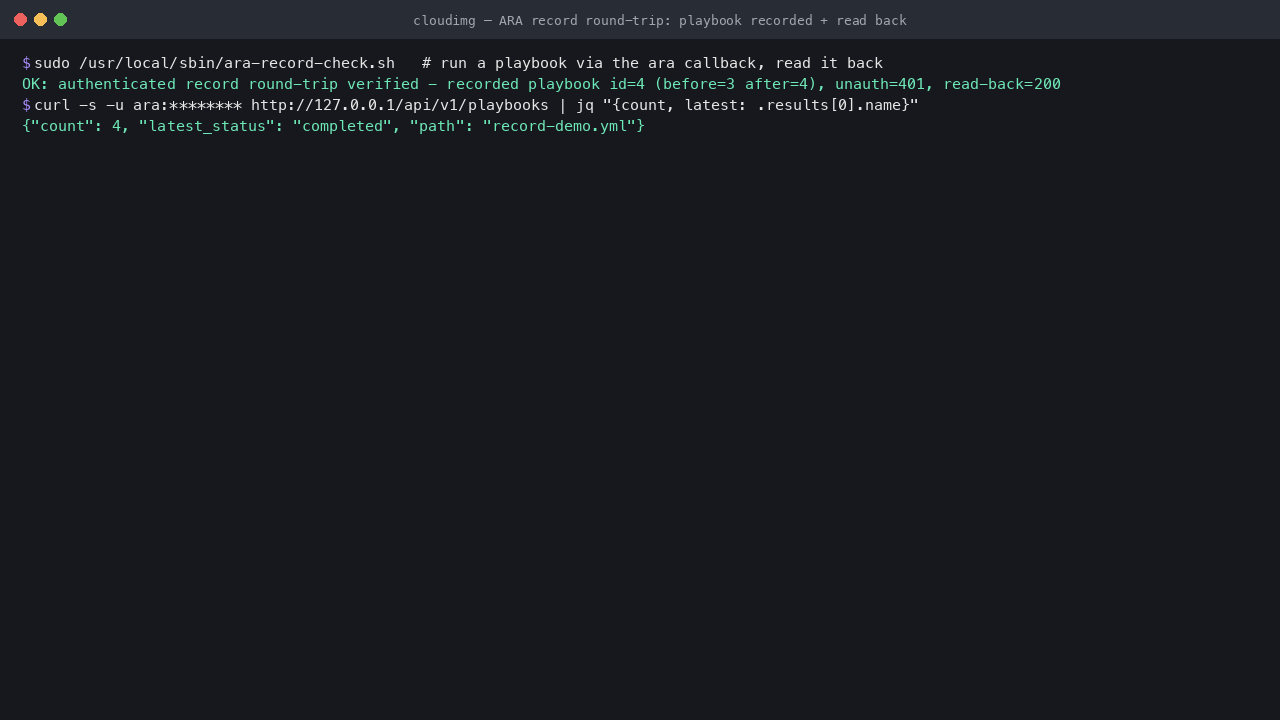Image resolution: width=1280 pixels, height=720 pixels.
Task: Click '"latest_status": "completed"' in output
Action: (x=265, y=126)
